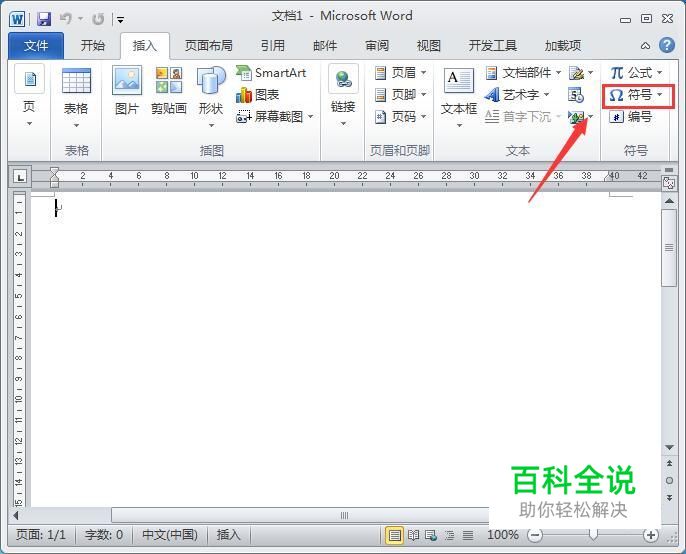This screenshot has width=686, height=554.
Task: Switch to Draft view
Action: 468,535
